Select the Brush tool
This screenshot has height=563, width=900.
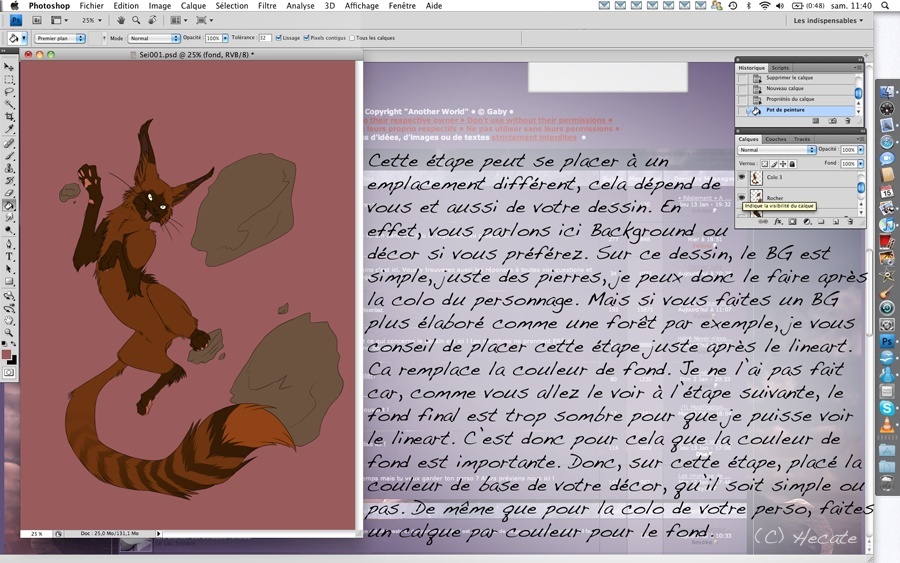point(9,156)
